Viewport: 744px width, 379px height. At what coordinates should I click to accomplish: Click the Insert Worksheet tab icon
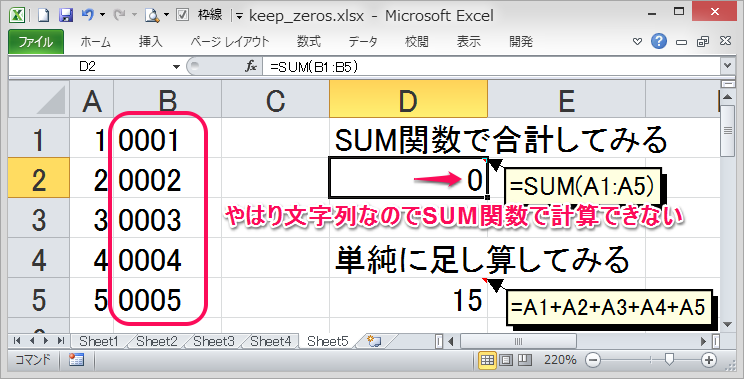[x=375, y=341]
